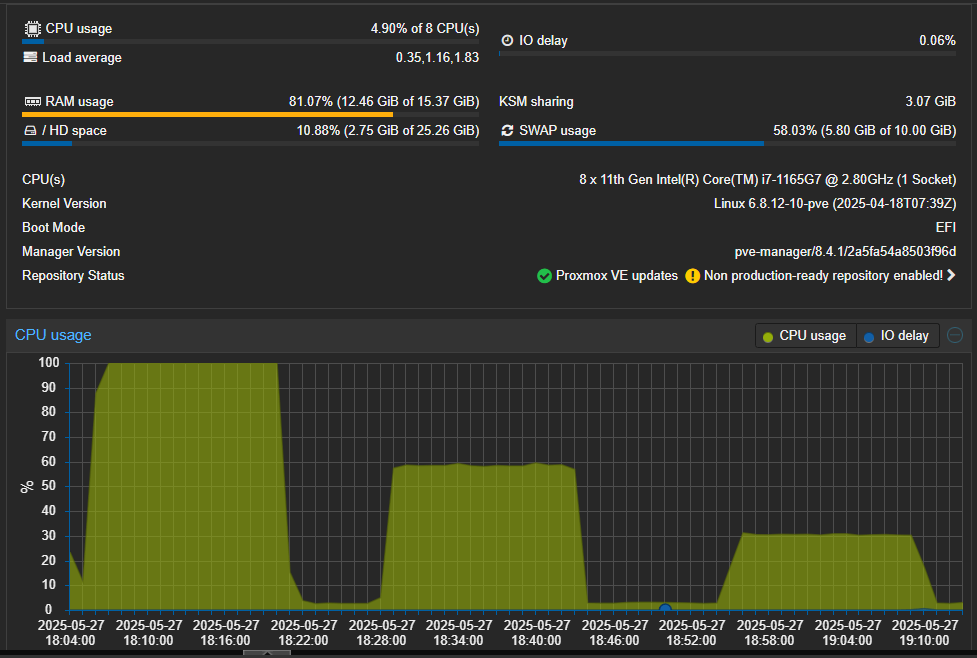The image size is (977, 658).
Task: Collapse the CPU usage chart with minus button
Action: tap(955, 335)
